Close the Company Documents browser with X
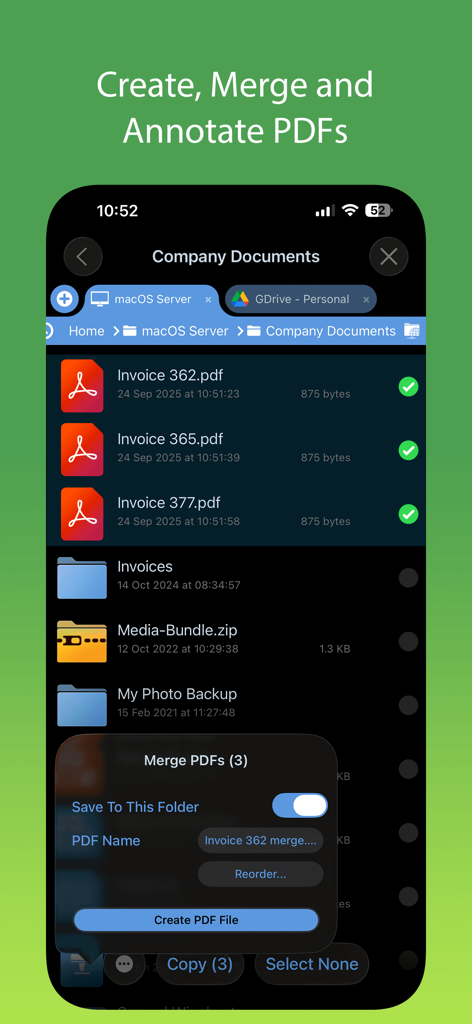Viewport: 472px width, 1024px height. (x=388, y=257)
